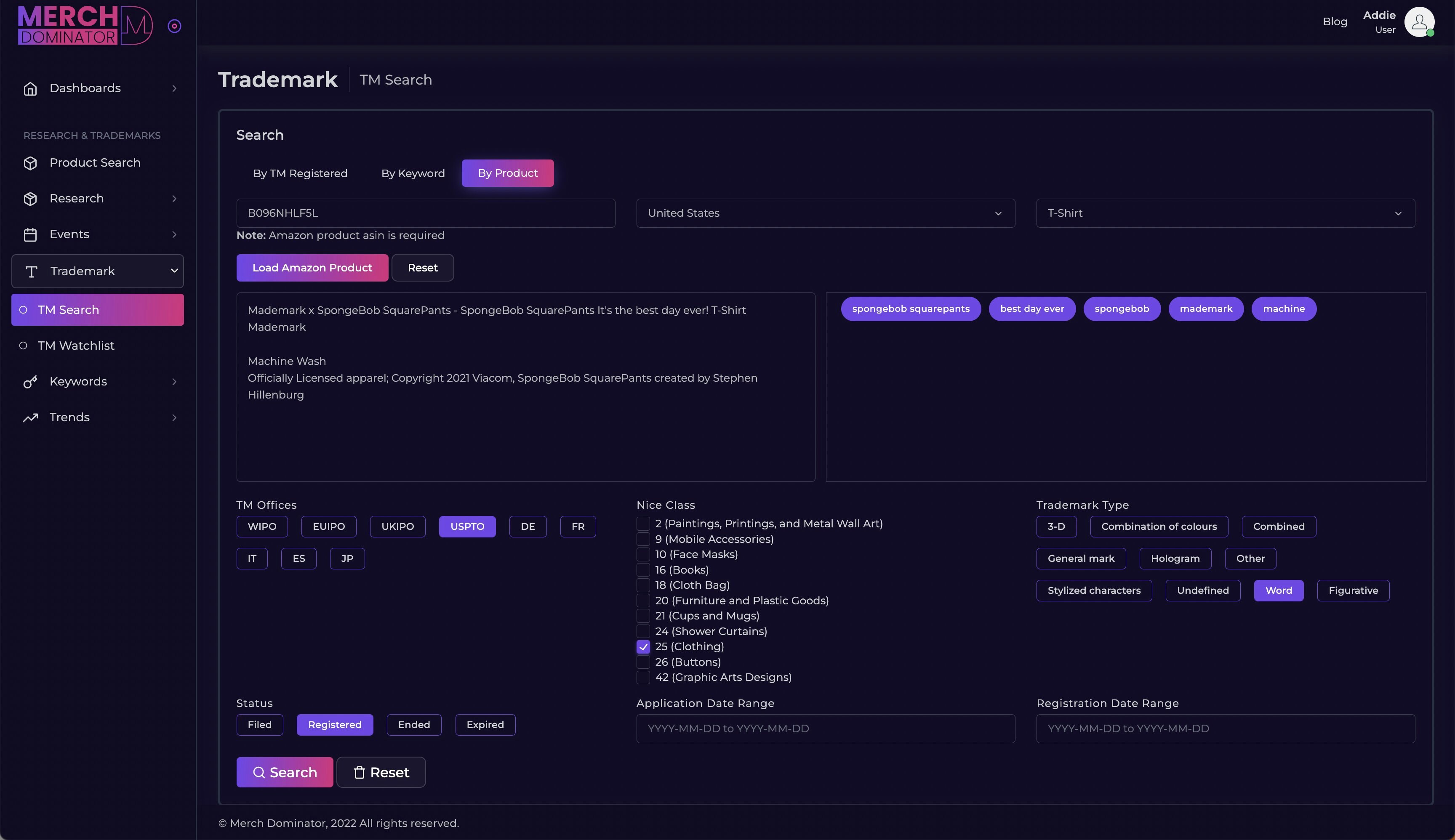Open the United States marketplace dropdown
1455x840 pixels.
825,213
